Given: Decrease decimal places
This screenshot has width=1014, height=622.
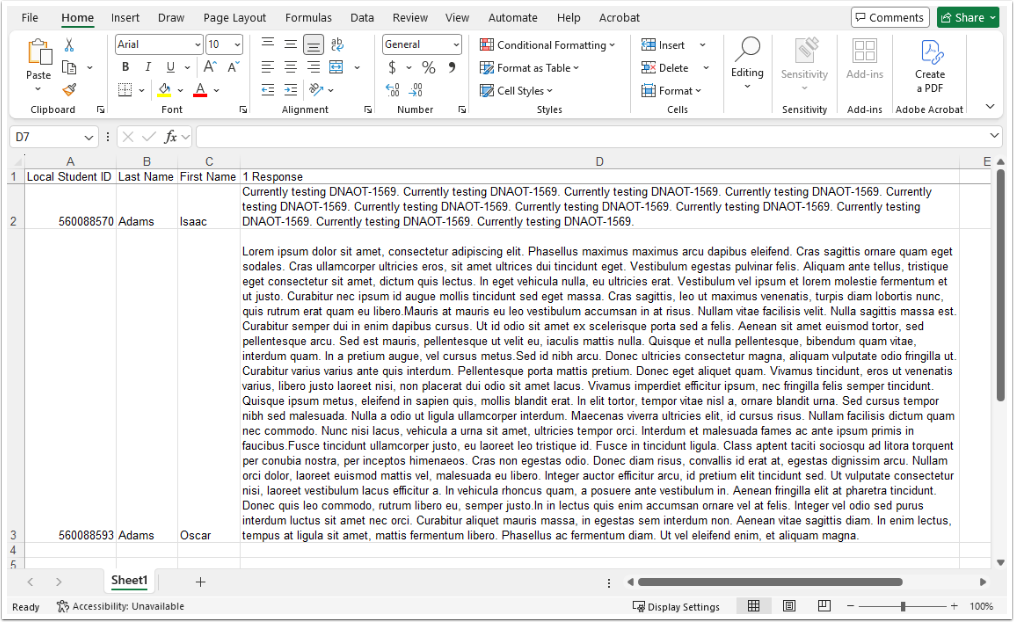Looking at the screenshot, I should [x=416, y=90].
